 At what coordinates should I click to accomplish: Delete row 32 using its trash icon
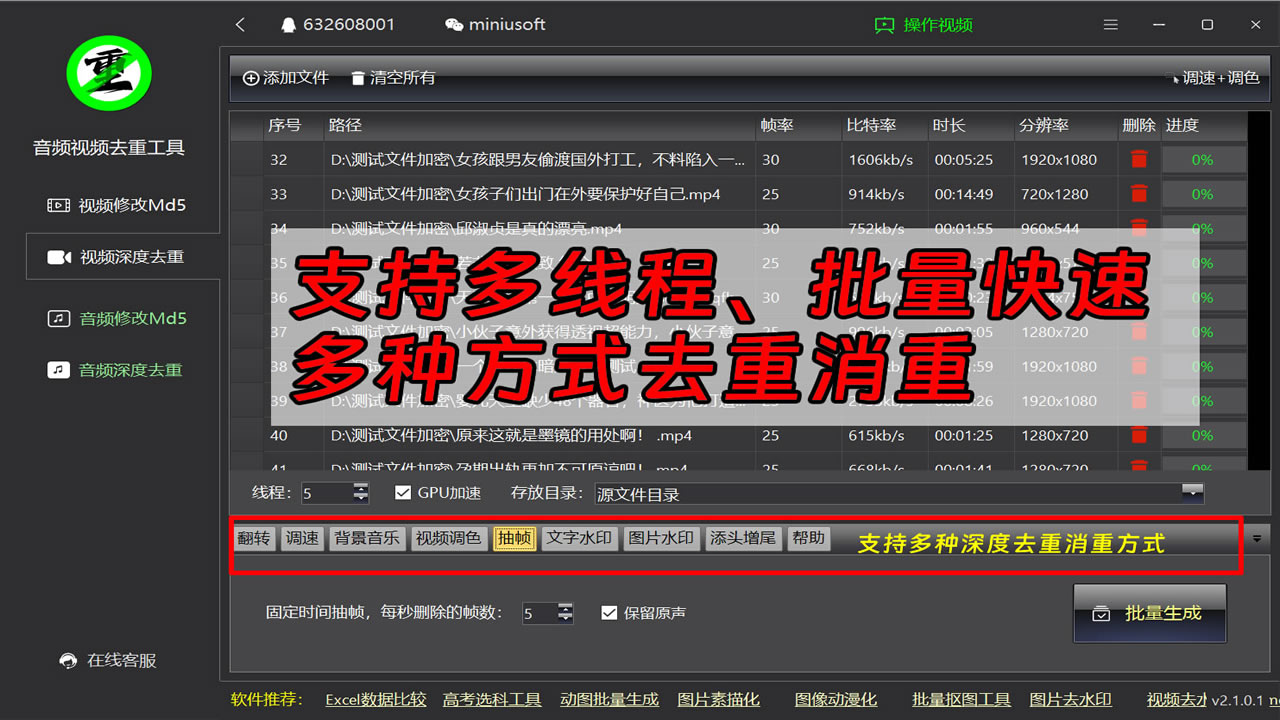pyautogui.click(x=1138, y=159)
